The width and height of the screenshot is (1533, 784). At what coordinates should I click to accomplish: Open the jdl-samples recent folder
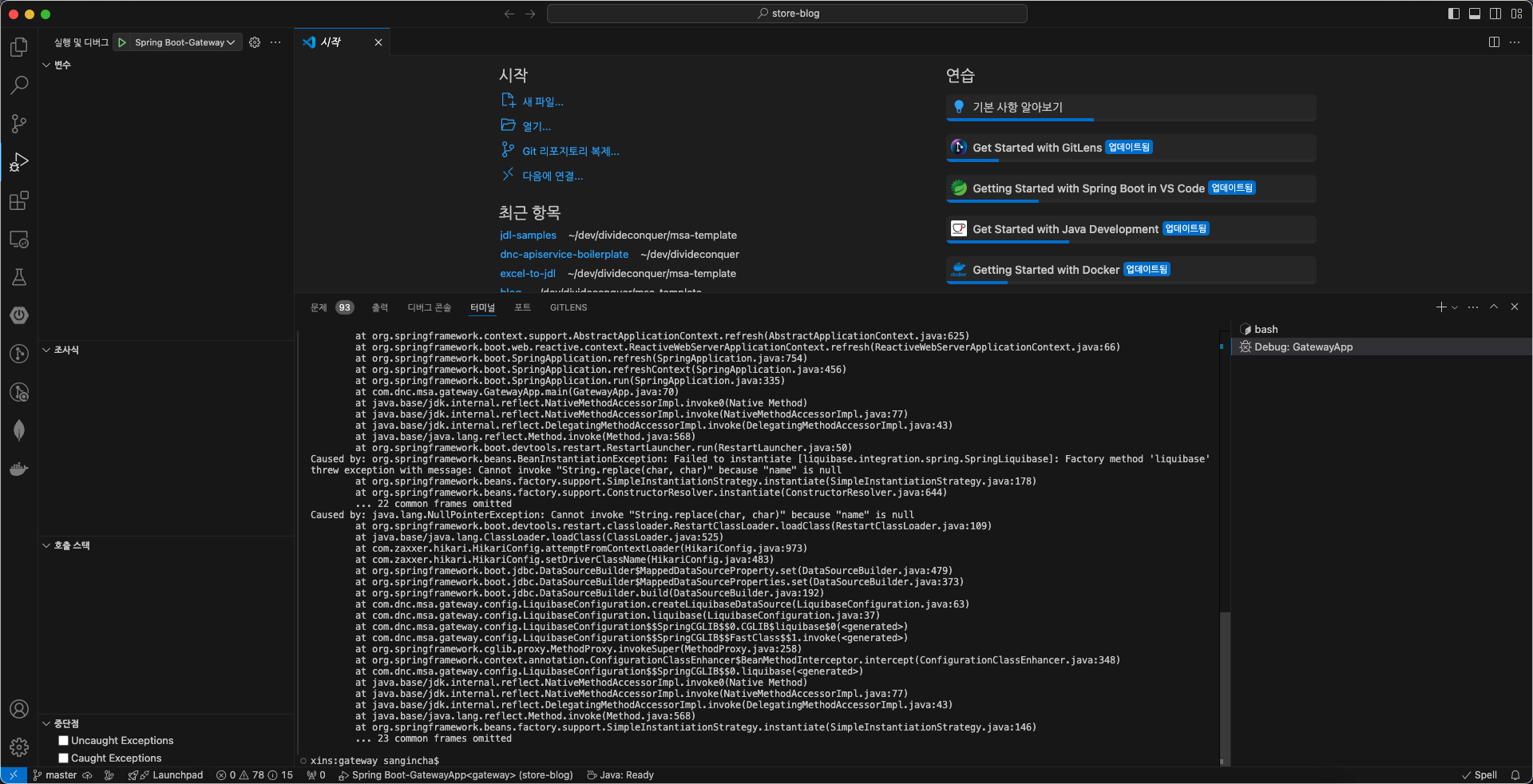tap(528, 236)
